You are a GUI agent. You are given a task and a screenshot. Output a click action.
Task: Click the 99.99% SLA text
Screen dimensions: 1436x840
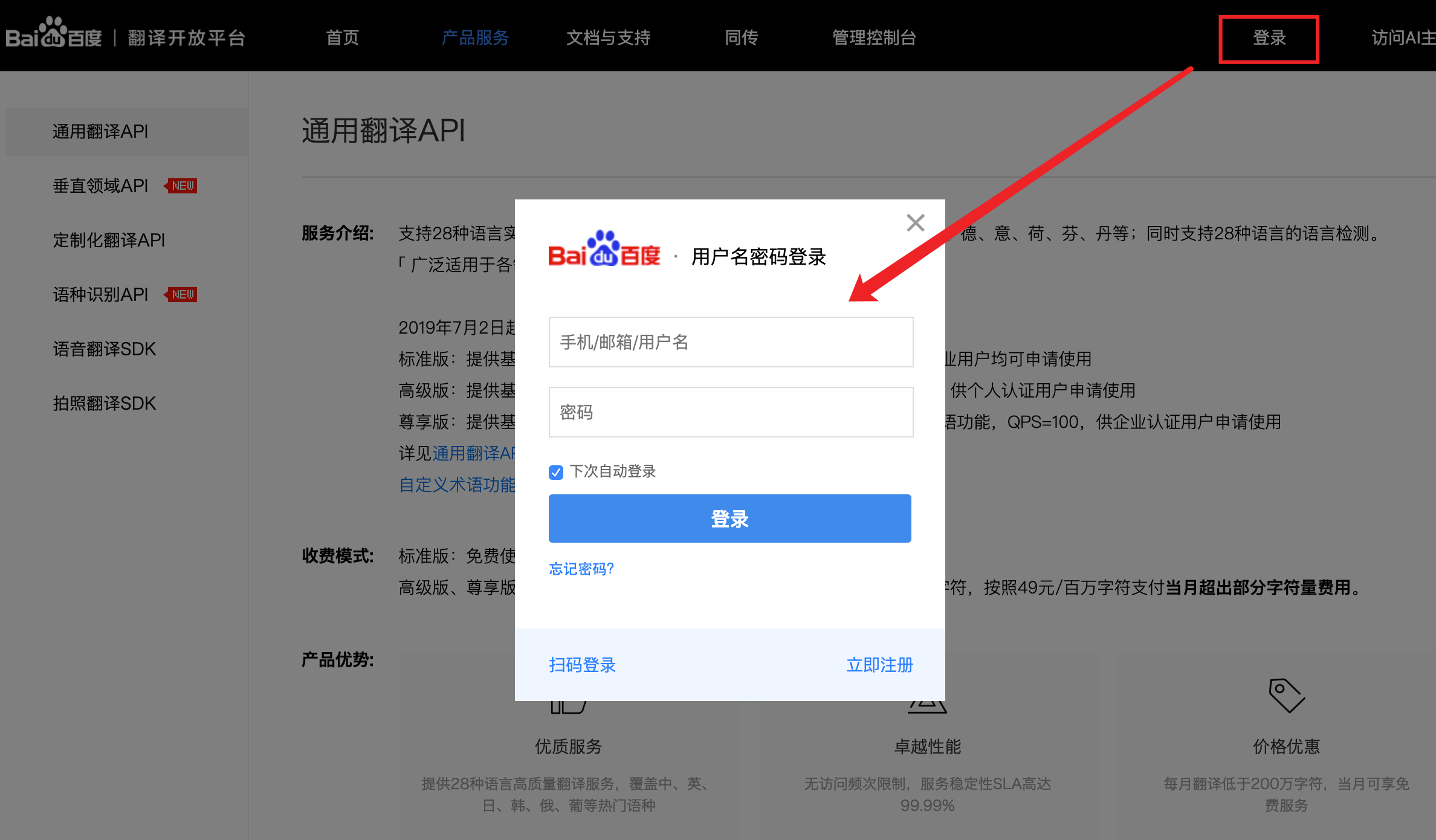[x=927, y=805]
